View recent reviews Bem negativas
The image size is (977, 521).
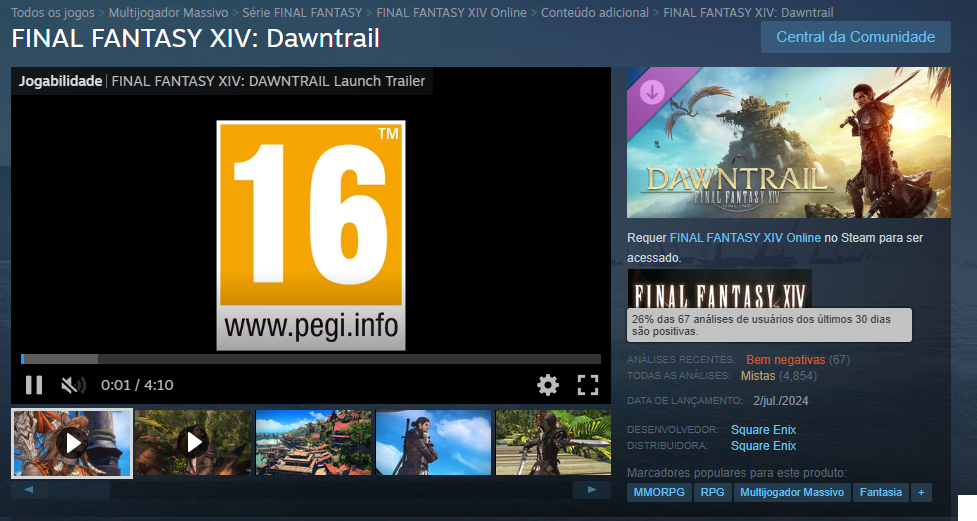pyautogui.click(x=785, y=360)
